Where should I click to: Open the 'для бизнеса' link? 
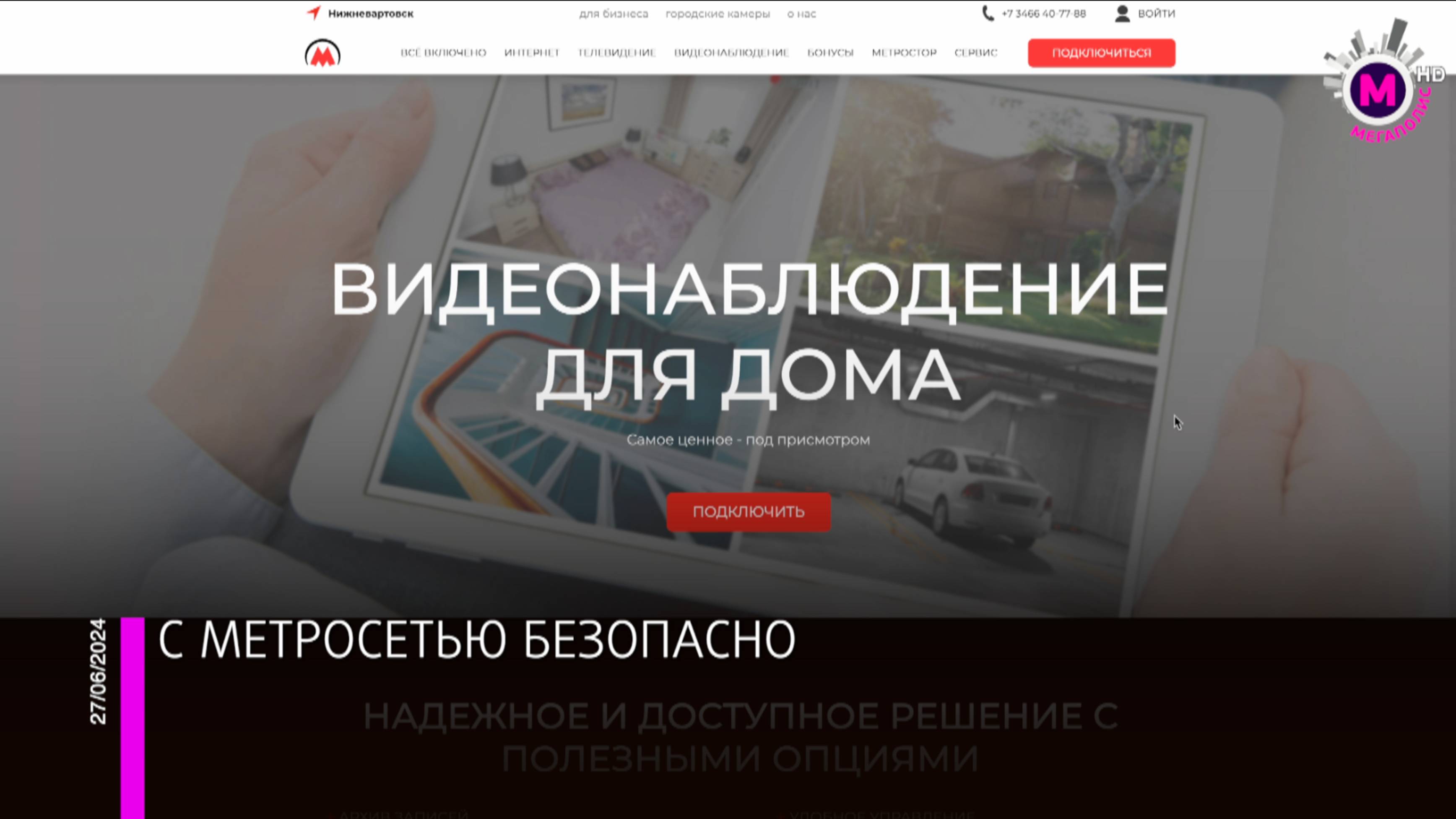613,13
